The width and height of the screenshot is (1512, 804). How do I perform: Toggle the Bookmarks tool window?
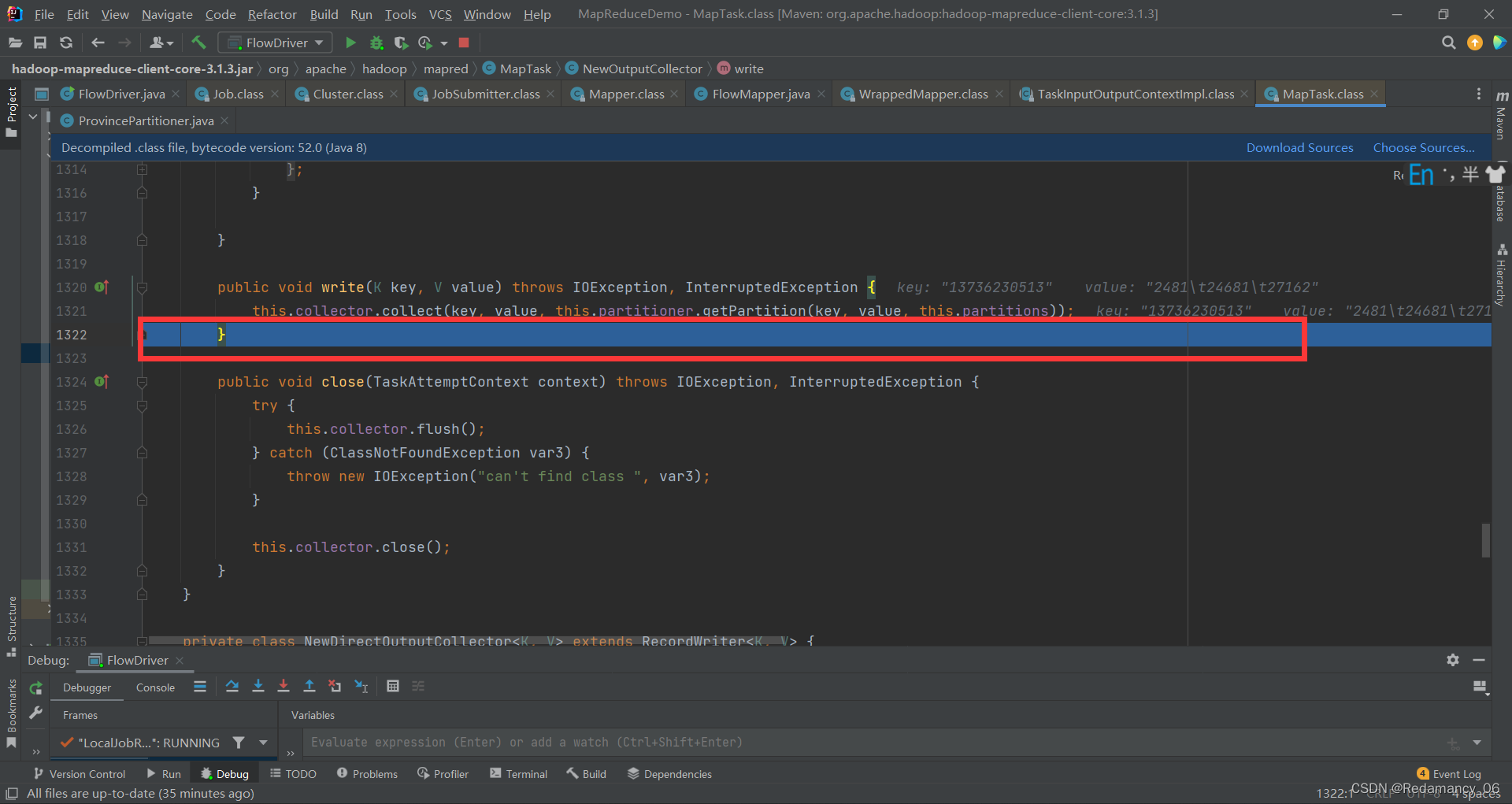pos(12,713)
